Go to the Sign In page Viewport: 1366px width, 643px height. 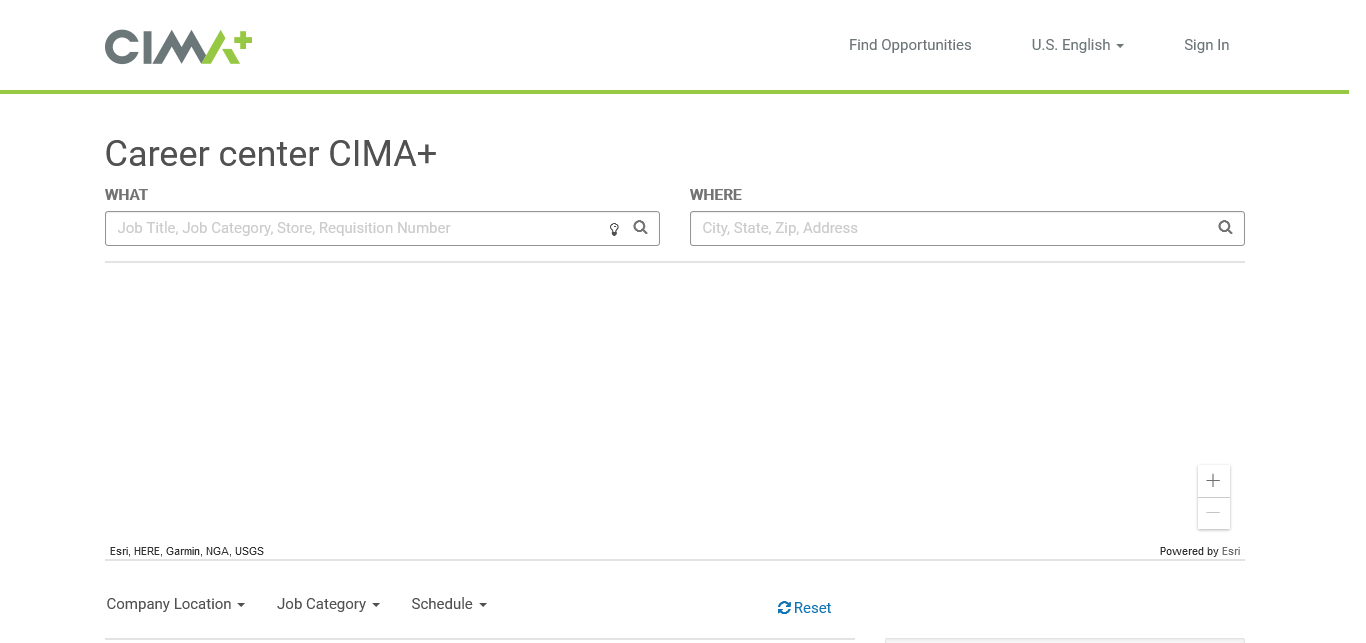1206,45
